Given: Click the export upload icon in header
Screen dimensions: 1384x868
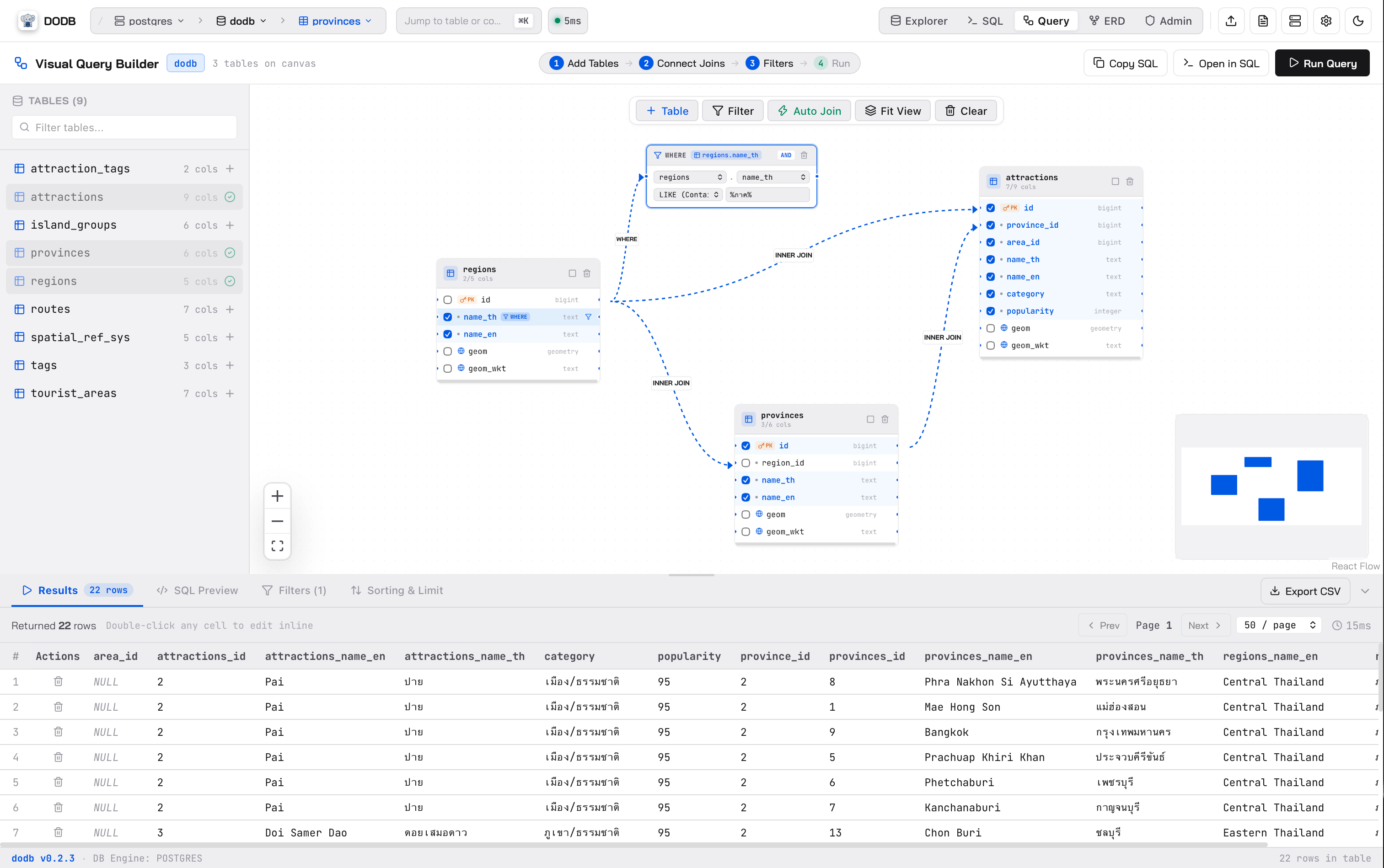Looking at the screenshot, I should click(1231, 21).
